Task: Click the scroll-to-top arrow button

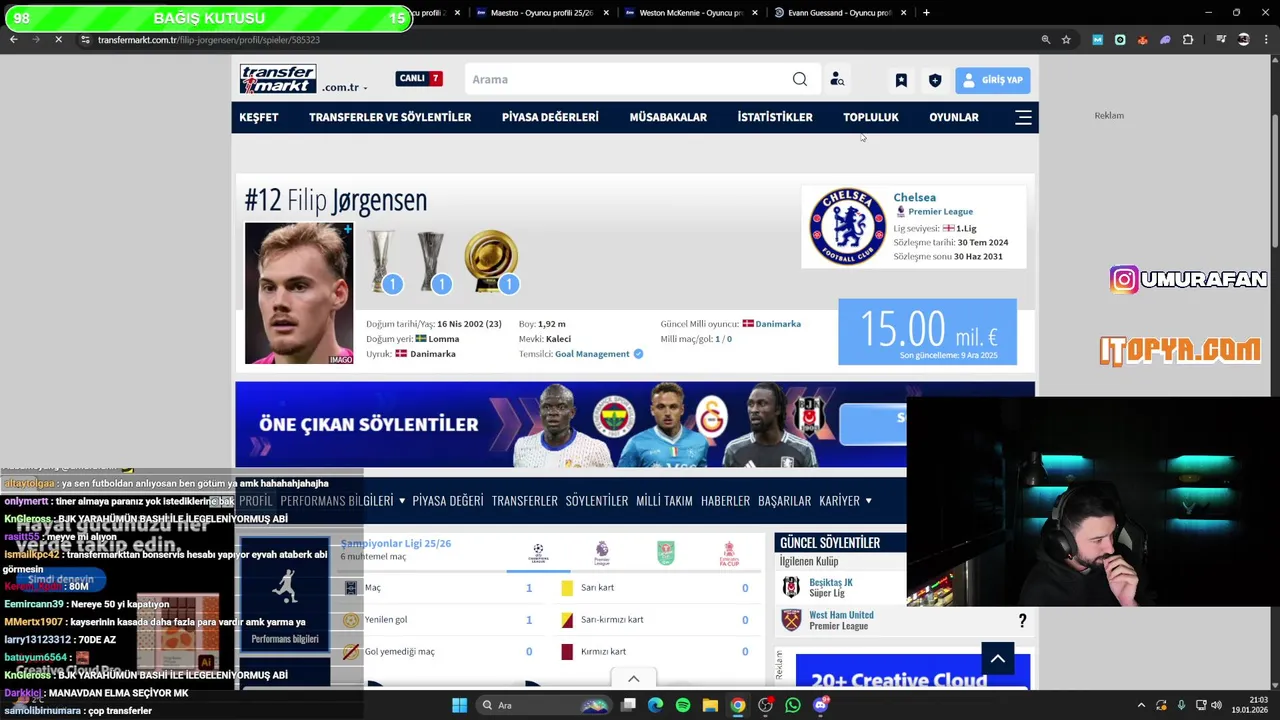Action: coord(997,658)
